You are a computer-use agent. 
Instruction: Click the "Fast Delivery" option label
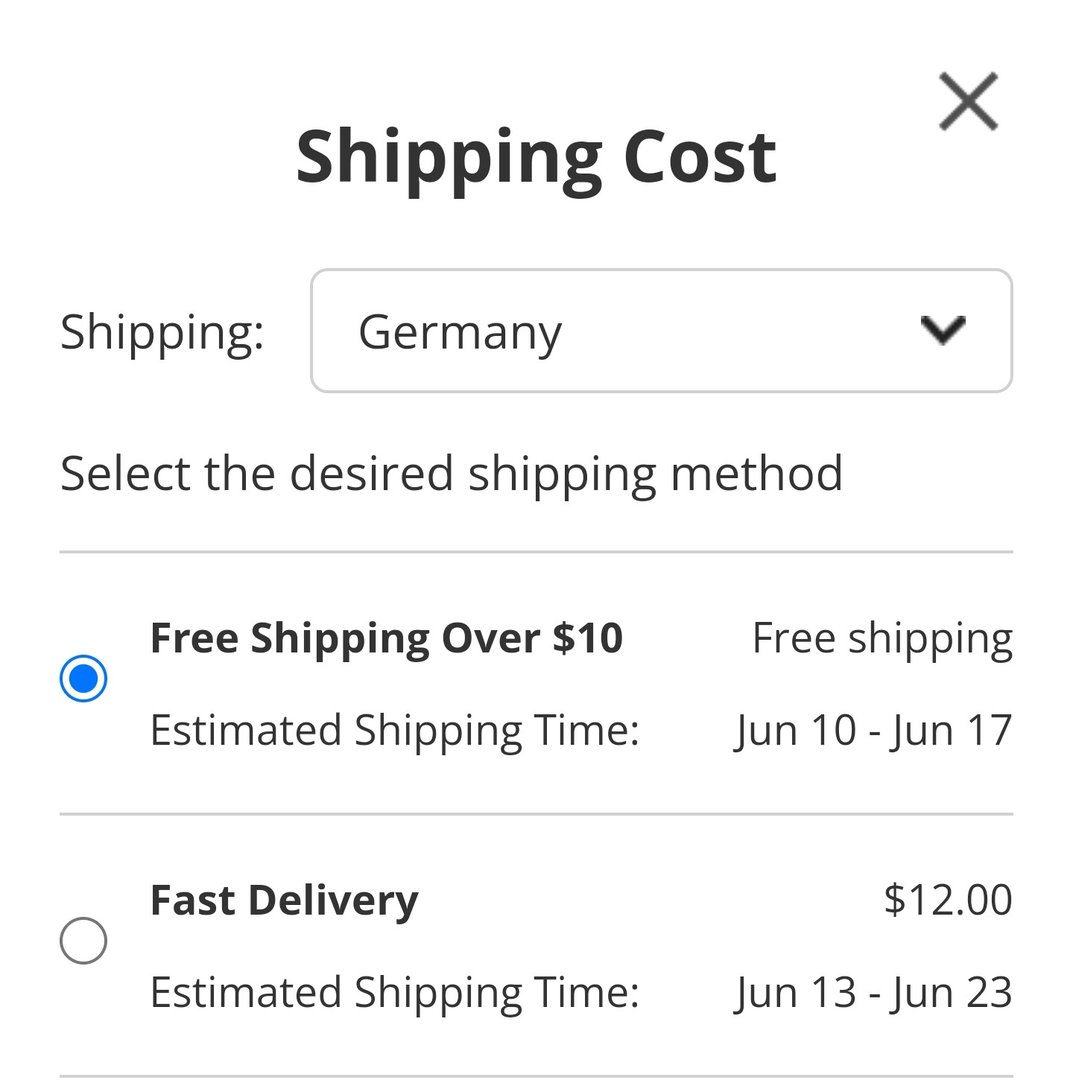click(x=284, y=900)
